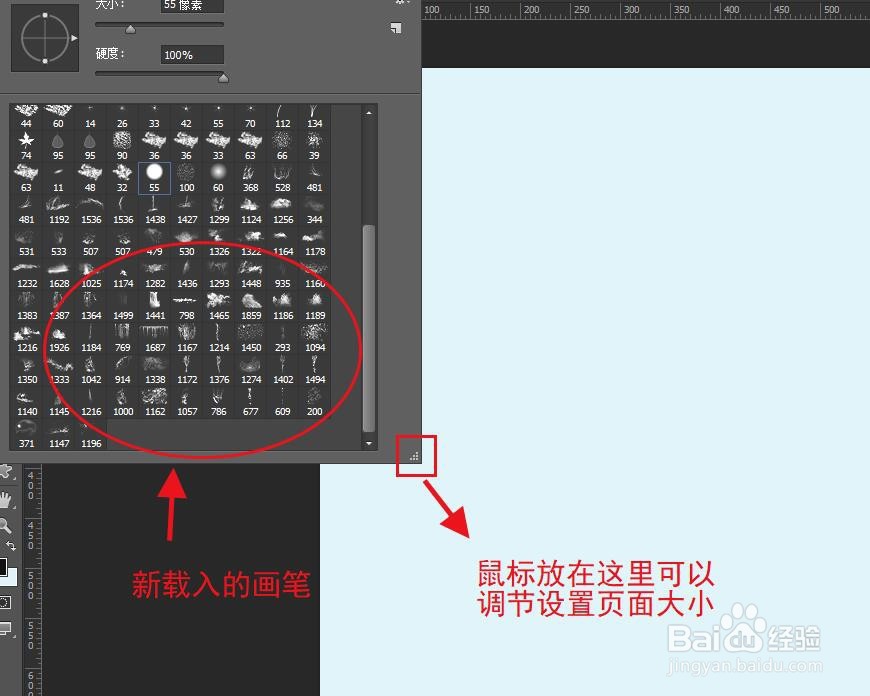Open the brush preset panel menu gear icon
870x696 pixels.
click(400, 4)
